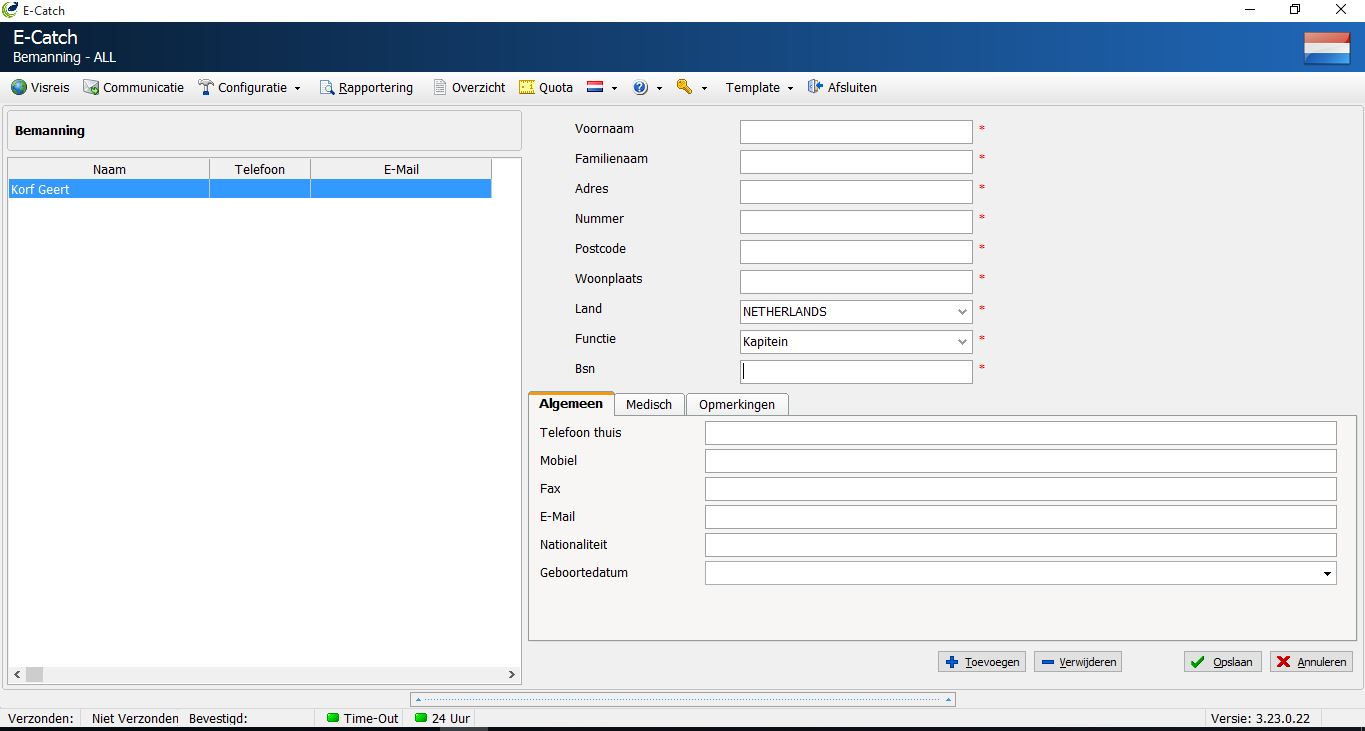Open Communicatie envelope icon

click(x=91, y=88)
